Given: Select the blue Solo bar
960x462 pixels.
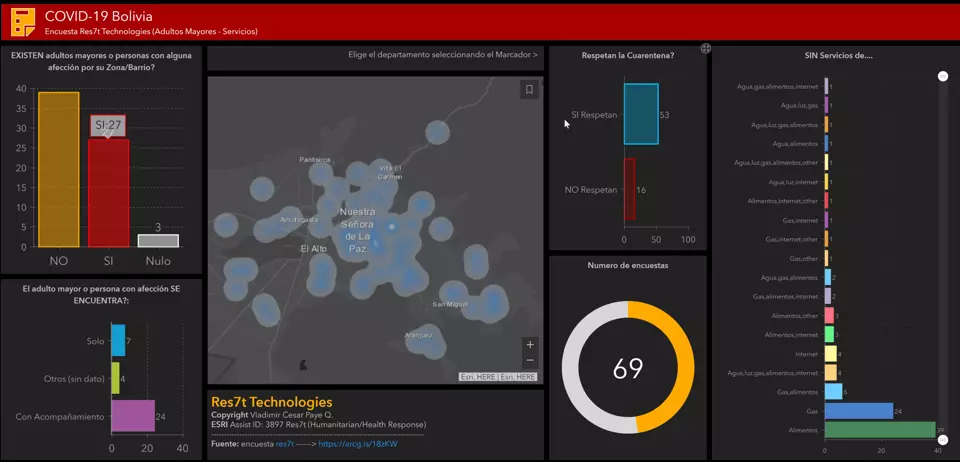Looking at the screenshot, I should [118, 340].
